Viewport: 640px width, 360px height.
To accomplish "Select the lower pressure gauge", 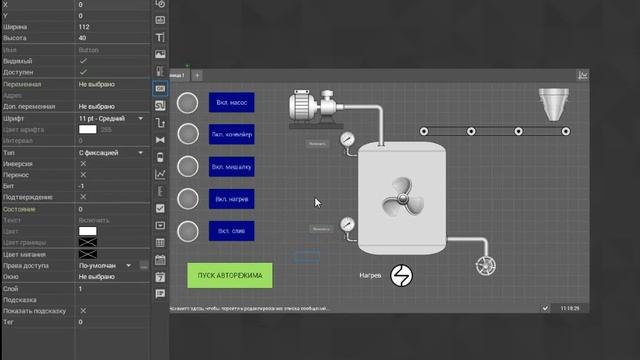I will [x=347, y=224].
